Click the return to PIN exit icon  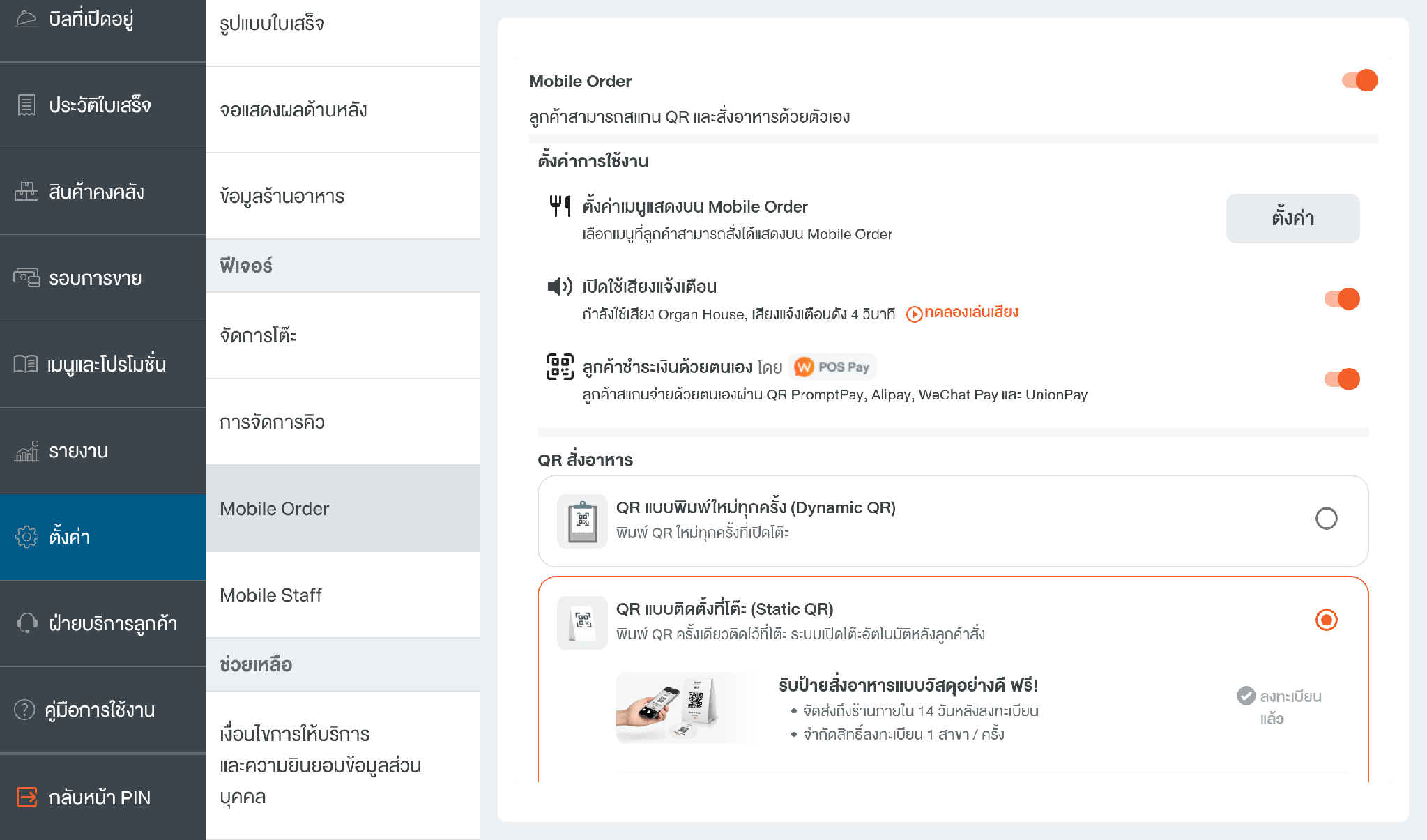26,797
